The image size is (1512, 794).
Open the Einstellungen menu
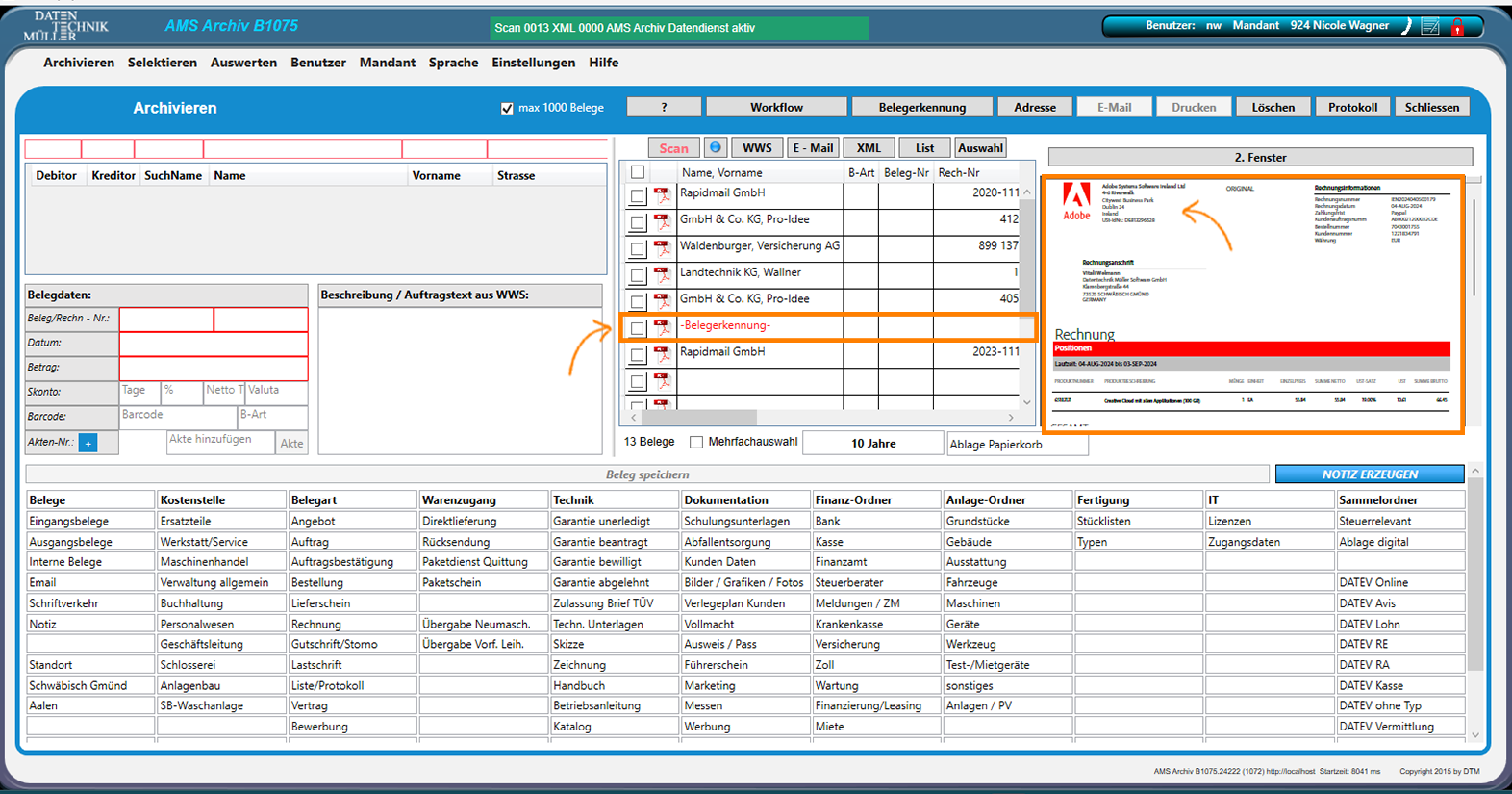pyautogui.click(x=533, y=63)
